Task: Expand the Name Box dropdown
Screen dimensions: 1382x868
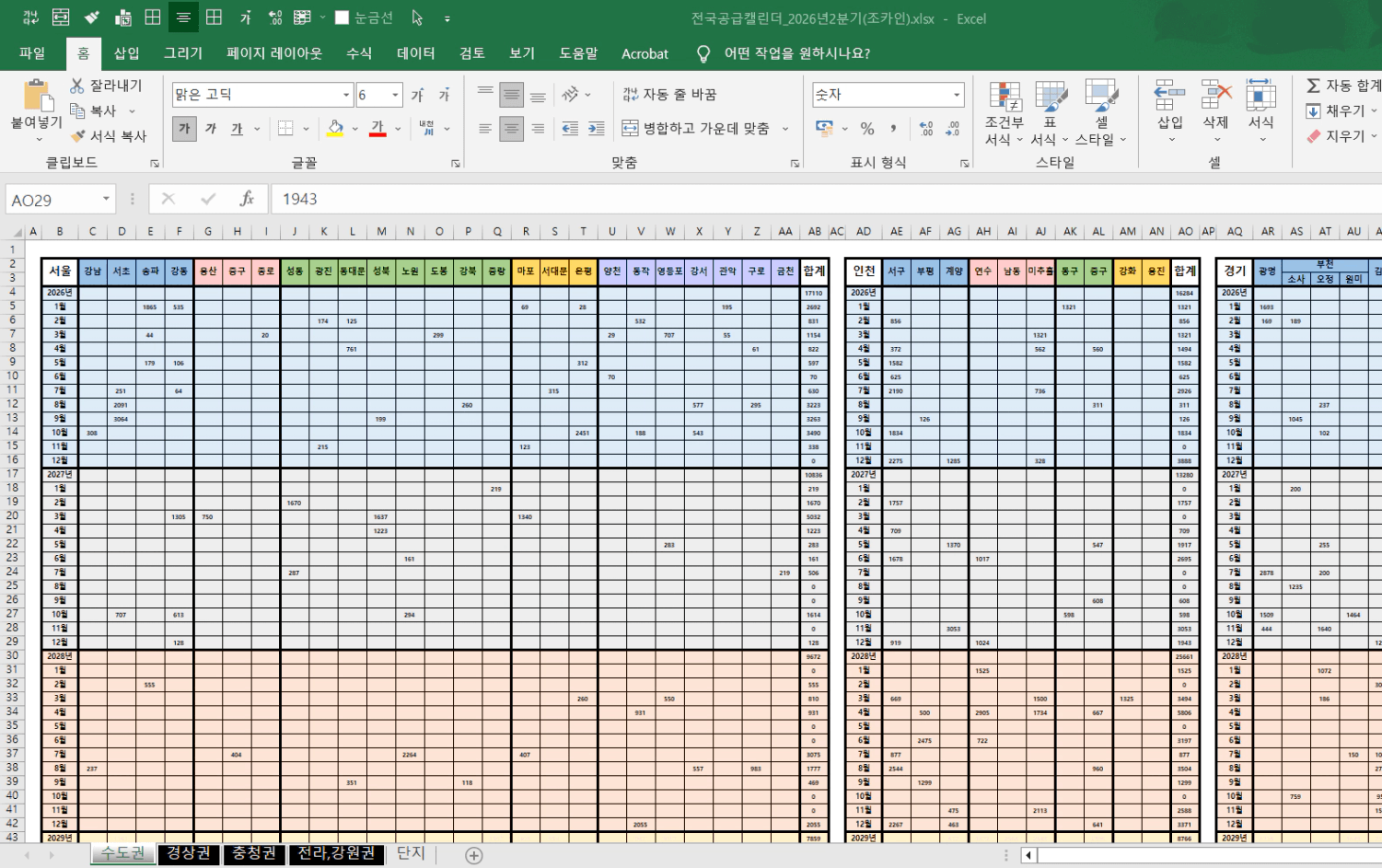Action: point(106,199)
